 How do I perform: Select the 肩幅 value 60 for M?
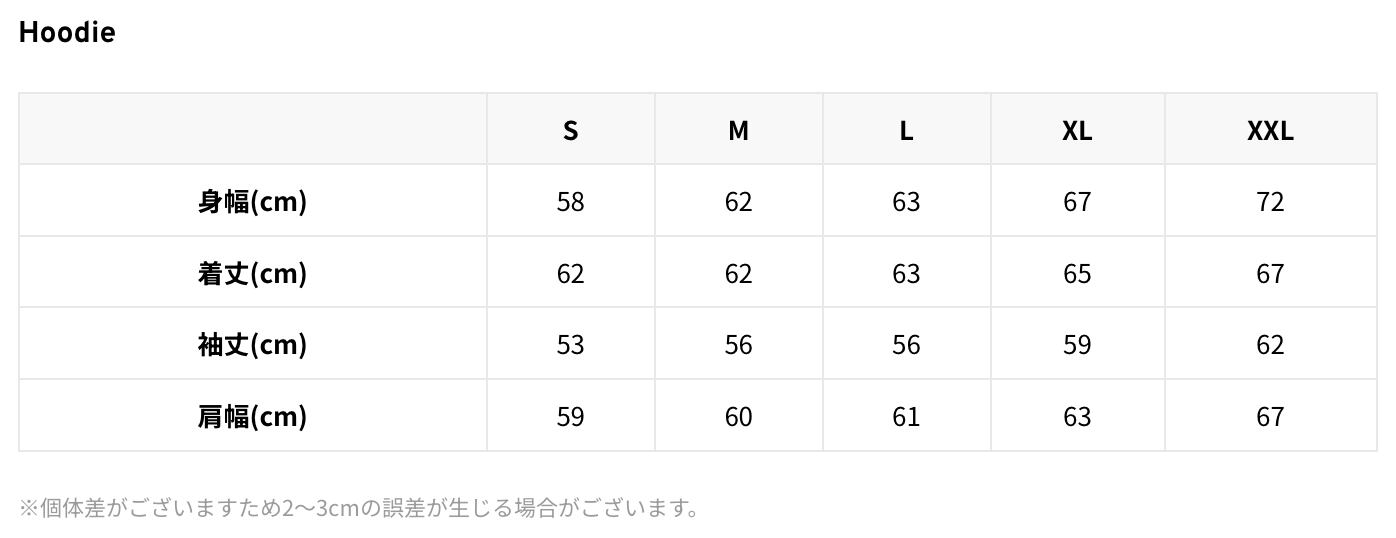[x=738, y=416]
